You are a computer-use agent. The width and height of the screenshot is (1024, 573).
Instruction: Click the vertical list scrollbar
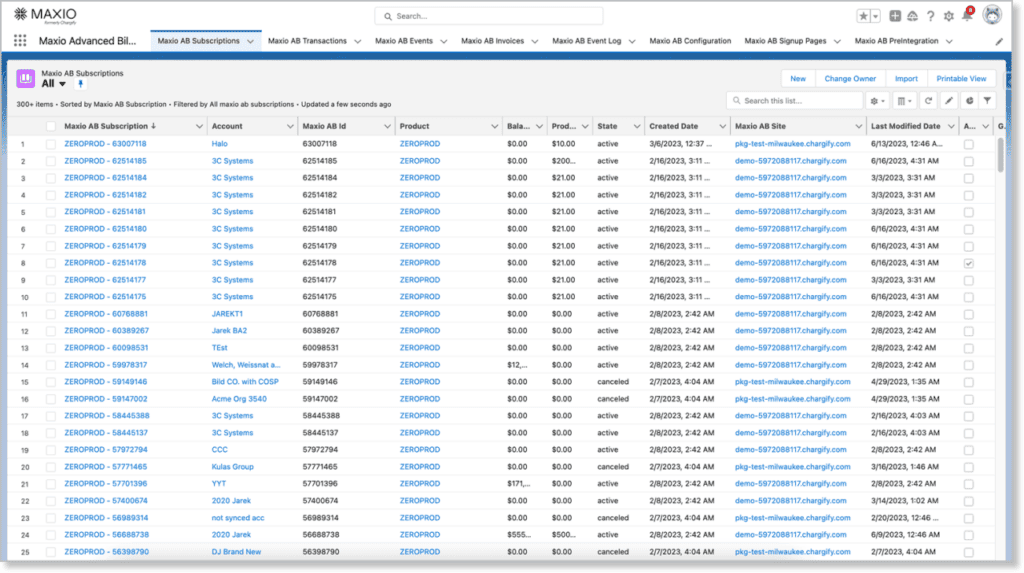click(1000, 156)
